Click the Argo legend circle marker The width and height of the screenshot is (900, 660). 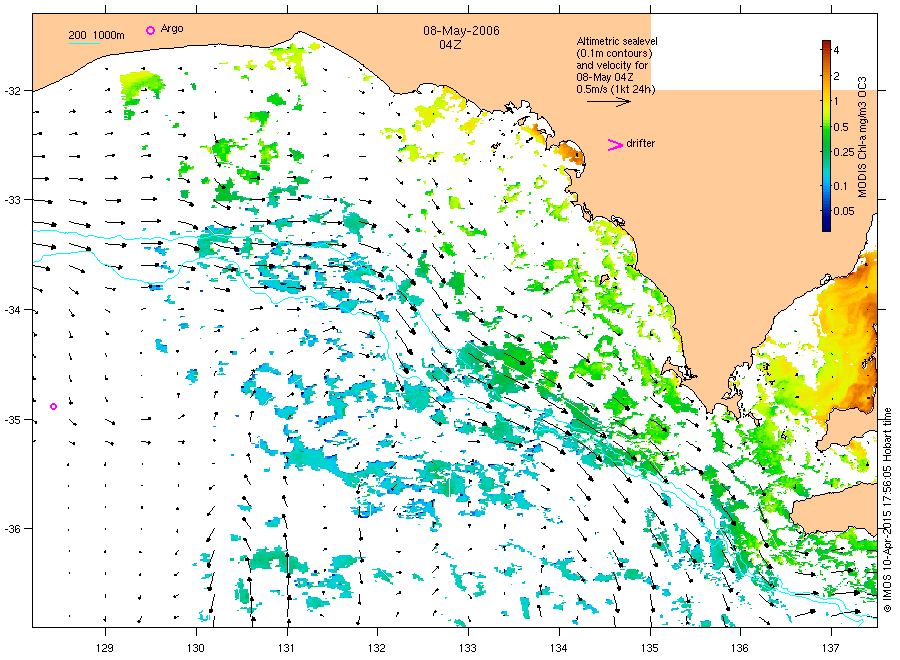coord(150,30)
